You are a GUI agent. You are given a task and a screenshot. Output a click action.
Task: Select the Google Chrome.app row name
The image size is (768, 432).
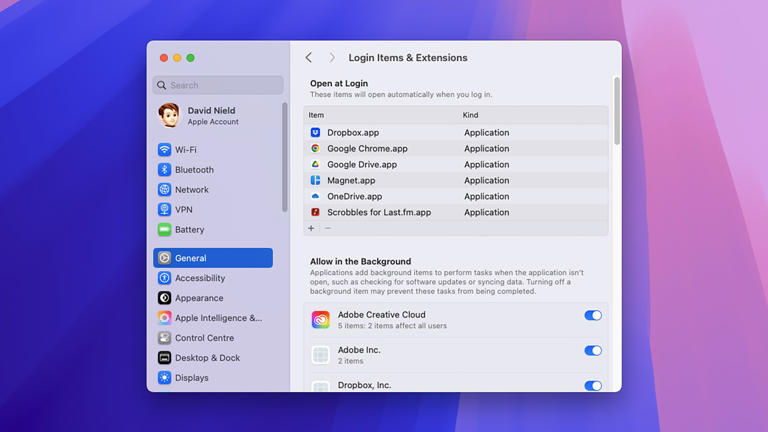coord(367,148)
